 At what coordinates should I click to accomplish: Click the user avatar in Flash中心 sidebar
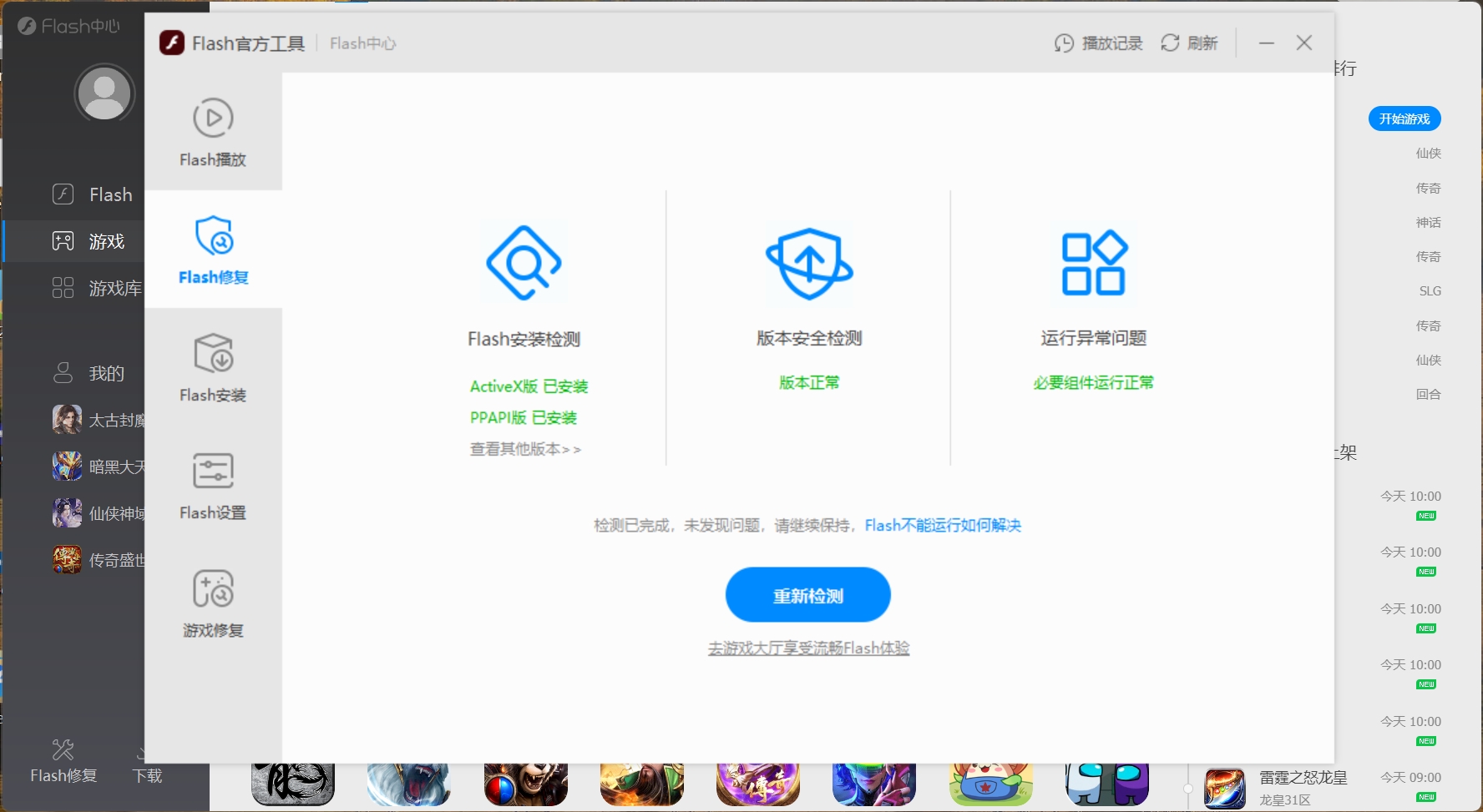[x=104, y=93]
